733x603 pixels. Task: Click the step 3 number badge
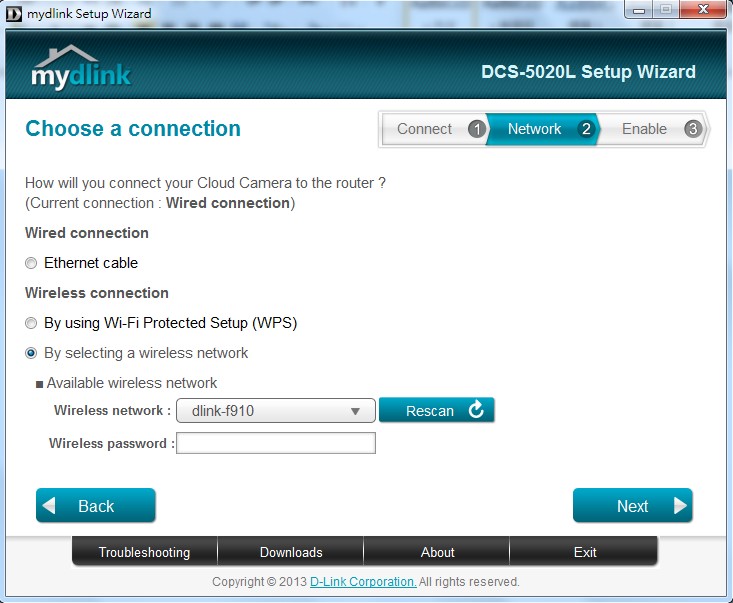click(x=693, y=129)
